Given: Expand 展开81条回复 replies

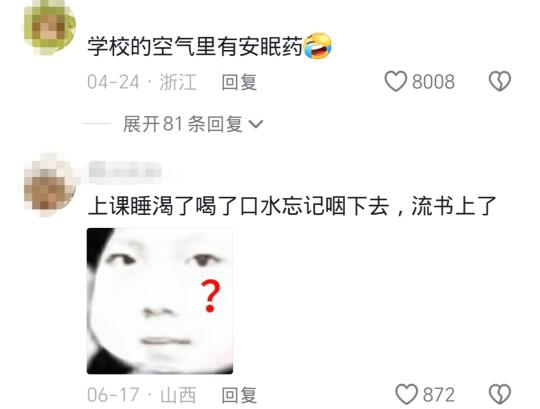Looking at the screenshot, I should (x=193, y=124).
